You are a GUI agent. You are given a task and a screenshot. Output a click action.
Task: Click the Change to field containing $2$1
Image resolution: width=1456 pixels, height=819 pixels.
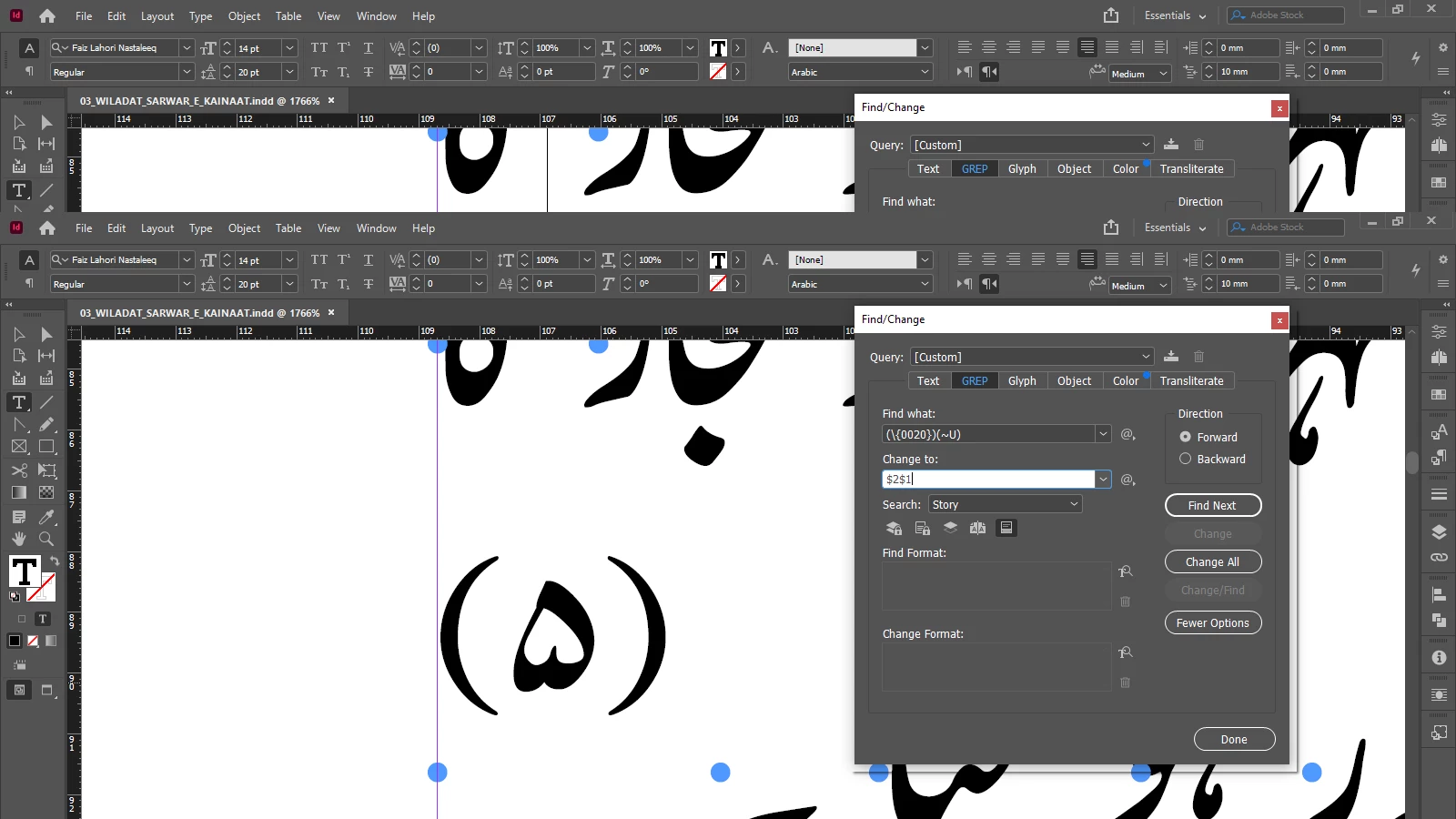pyautogui.click(x=988, y=480)
